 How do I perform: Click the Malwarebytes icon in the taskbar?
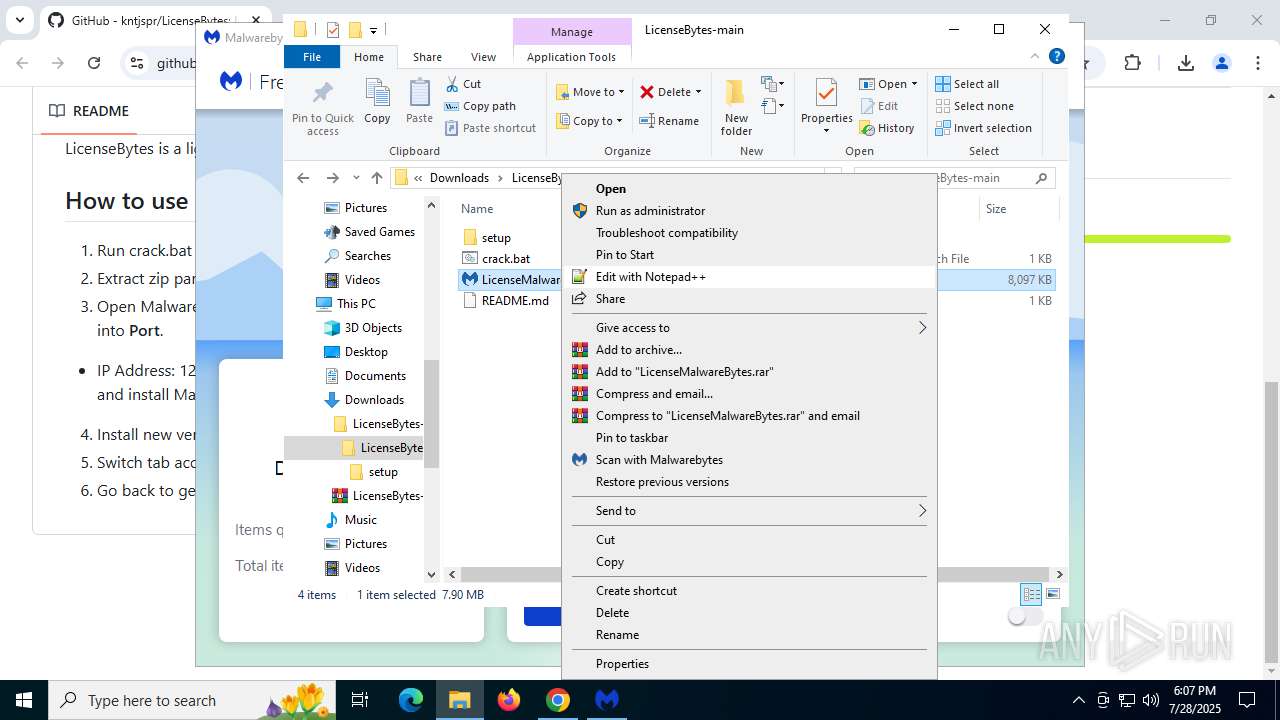(x=607, y=700)
